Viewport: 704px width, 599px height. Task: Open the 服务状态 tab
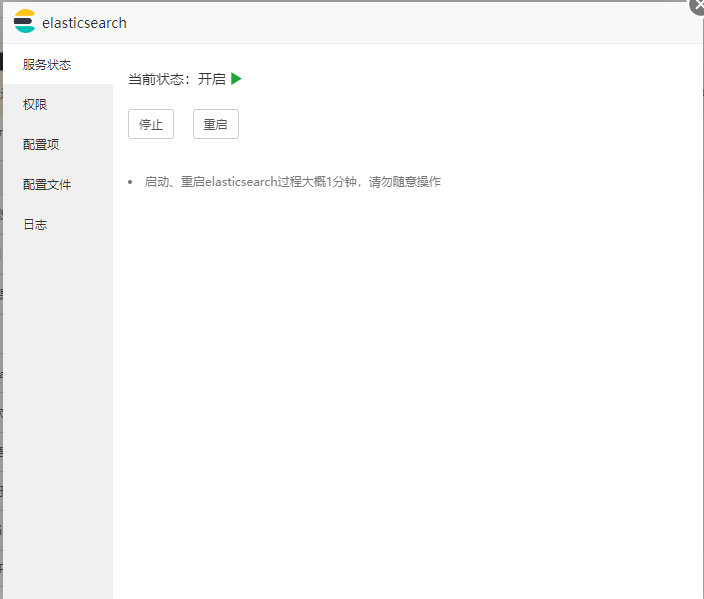point(58,65)
